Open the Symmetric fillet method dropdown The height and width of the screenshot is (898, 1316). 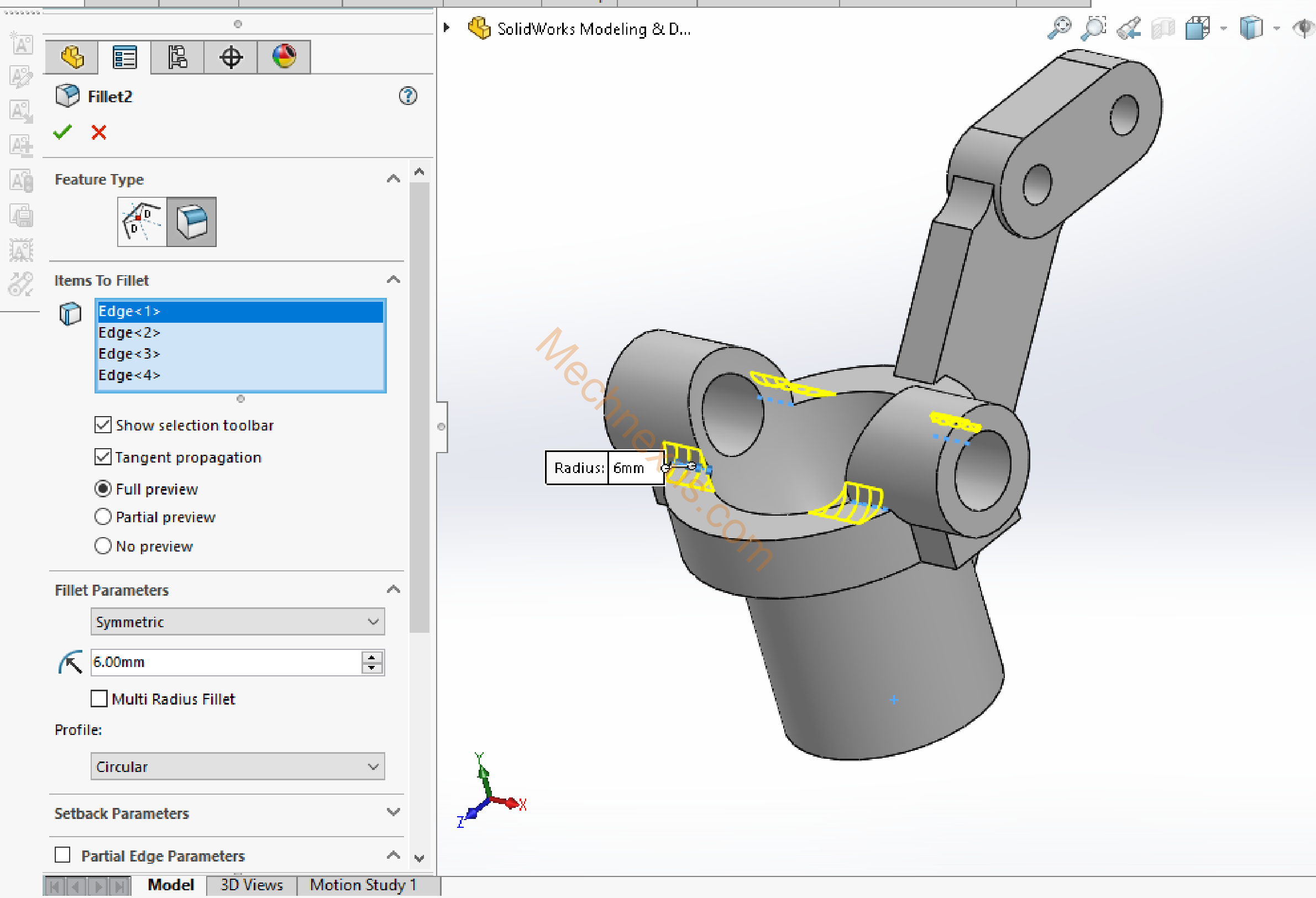pyautogui.click(x=237, y=622)
